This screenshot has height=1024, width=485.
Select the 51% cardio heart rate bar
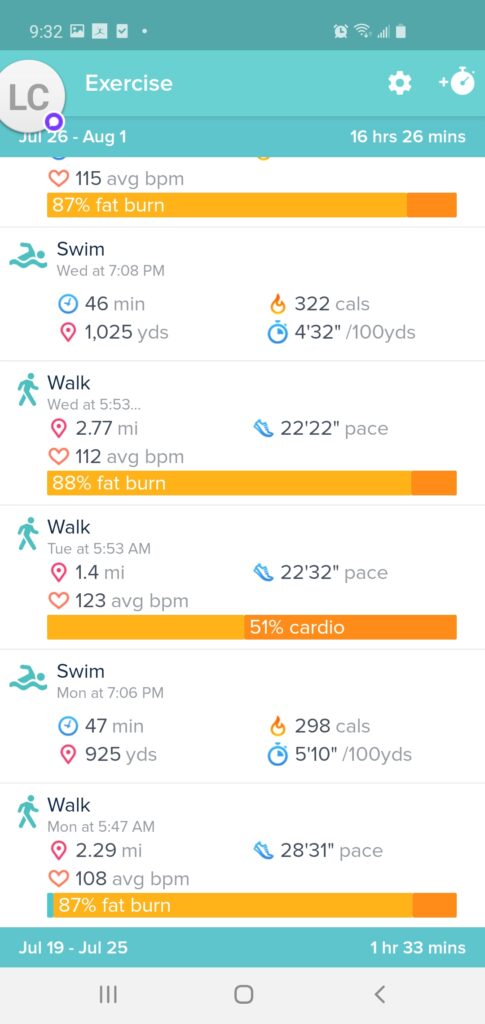click(x=252, y=628)
